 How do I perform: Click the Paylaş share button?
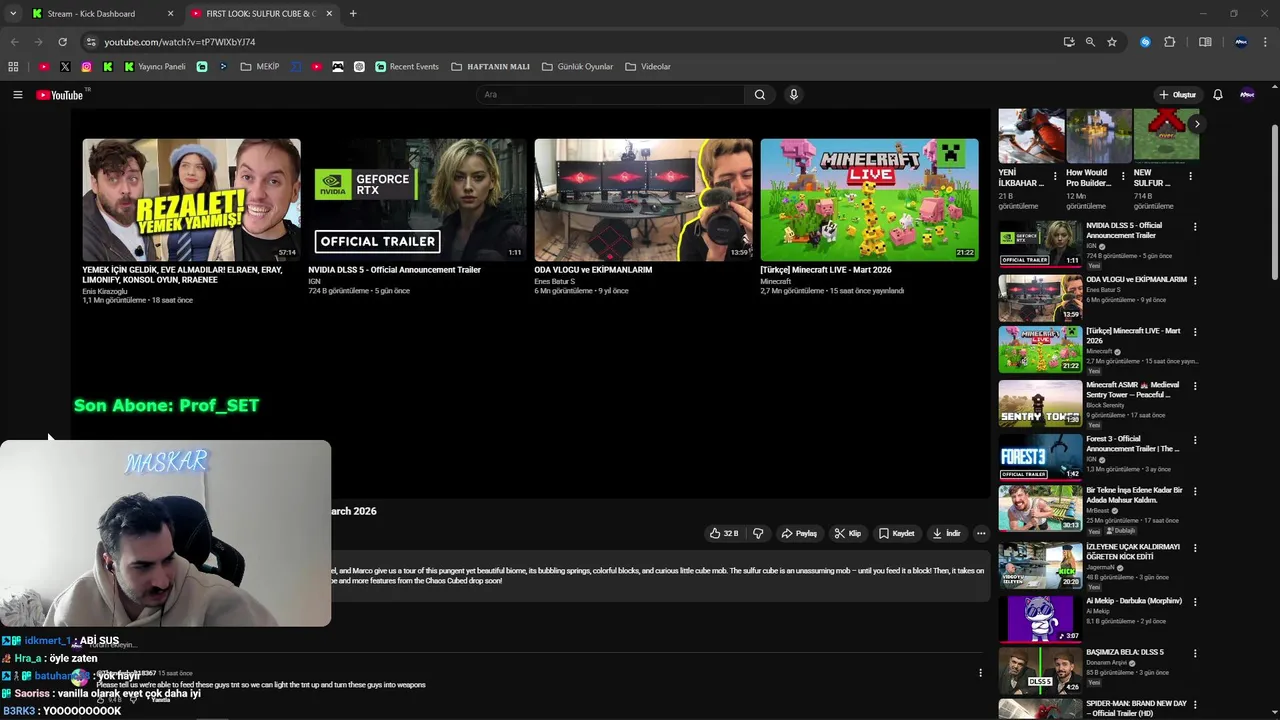click(799, 534)
